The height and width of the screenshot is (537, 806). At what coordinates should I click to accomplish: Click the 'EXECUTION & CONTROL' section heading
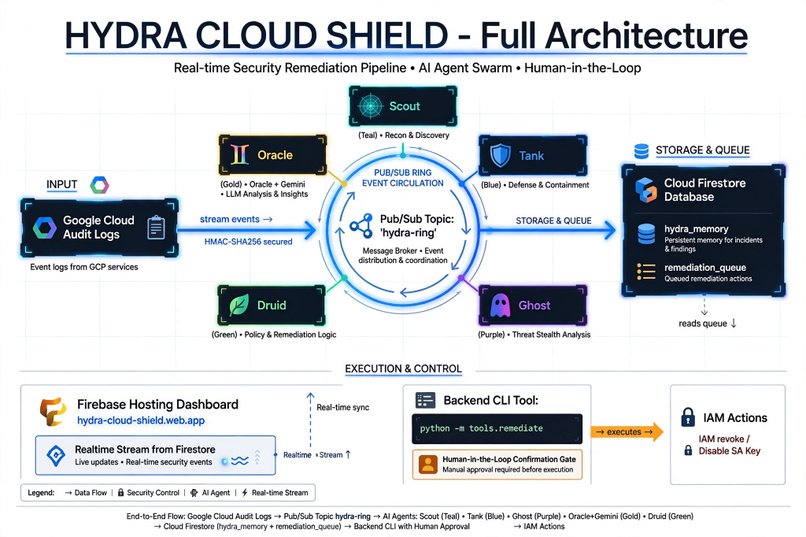(403, 368)
